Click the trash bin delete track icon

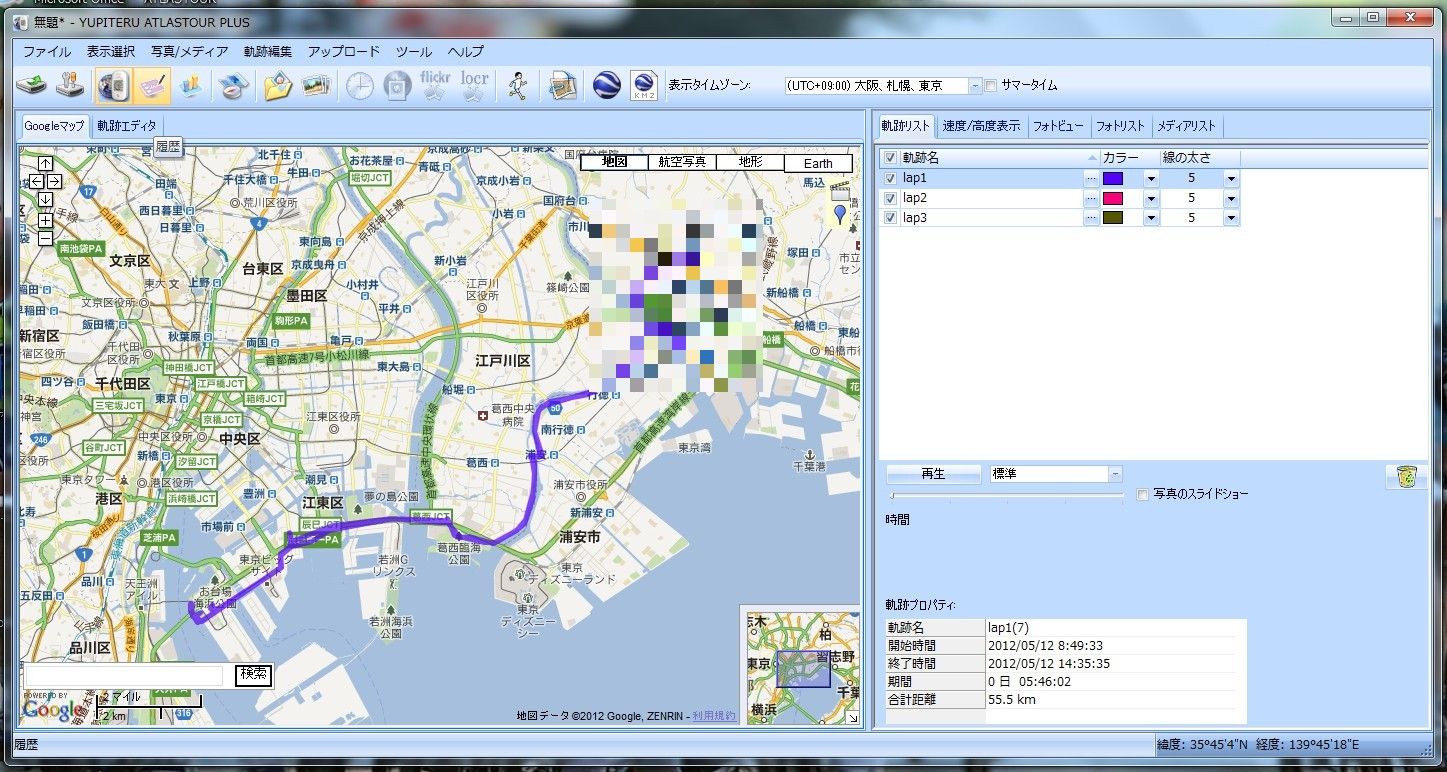click(x=1407, y=477)
